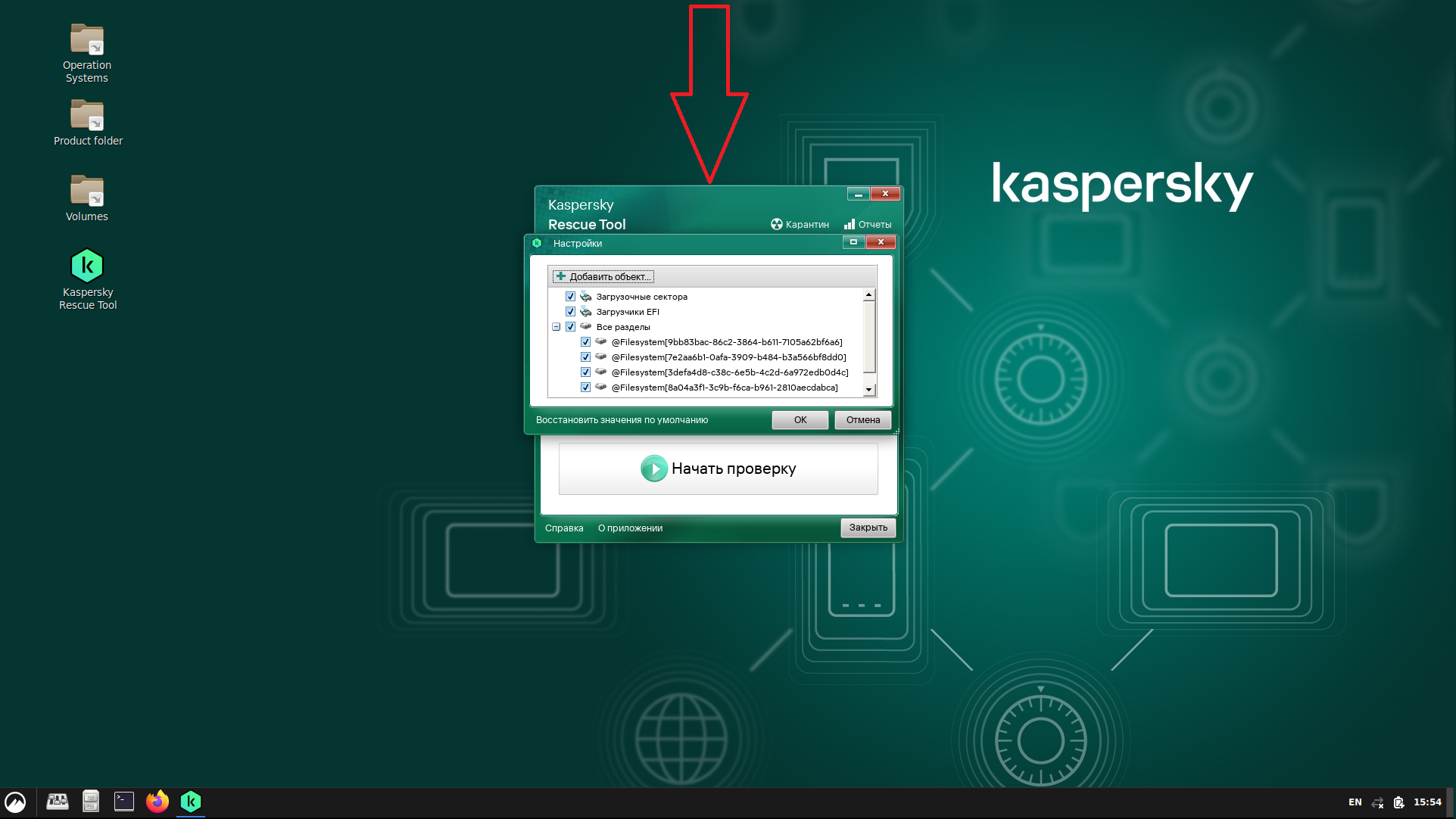The height and width of the screenshot is (819, 1456).
Task: Uncheck Filesystem 9bb83bac checkbox
Action: 585,342
